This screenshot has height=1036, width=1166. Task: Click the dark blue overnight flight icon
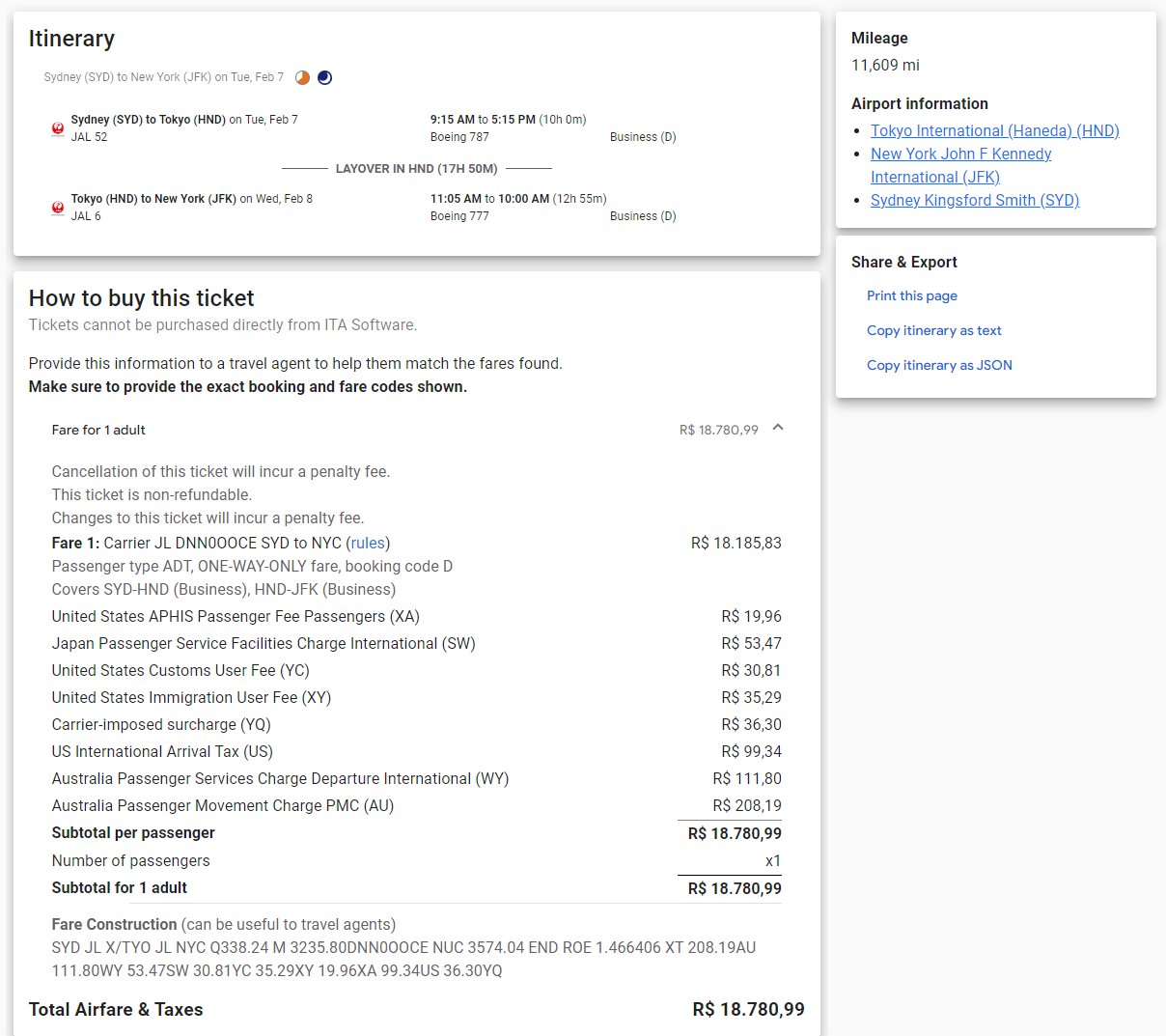pyautogui.click(x=324, y=77)
